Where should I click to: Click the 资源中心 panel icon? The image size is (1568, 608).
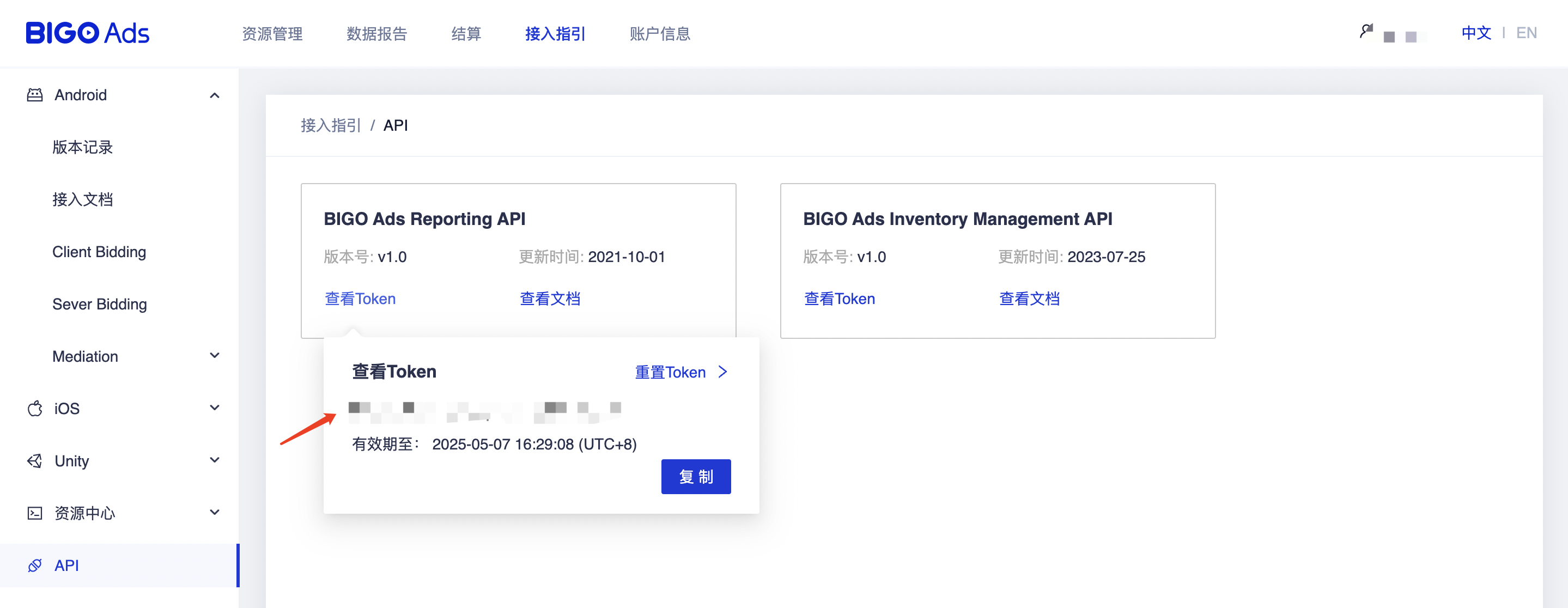coord(35,513)
